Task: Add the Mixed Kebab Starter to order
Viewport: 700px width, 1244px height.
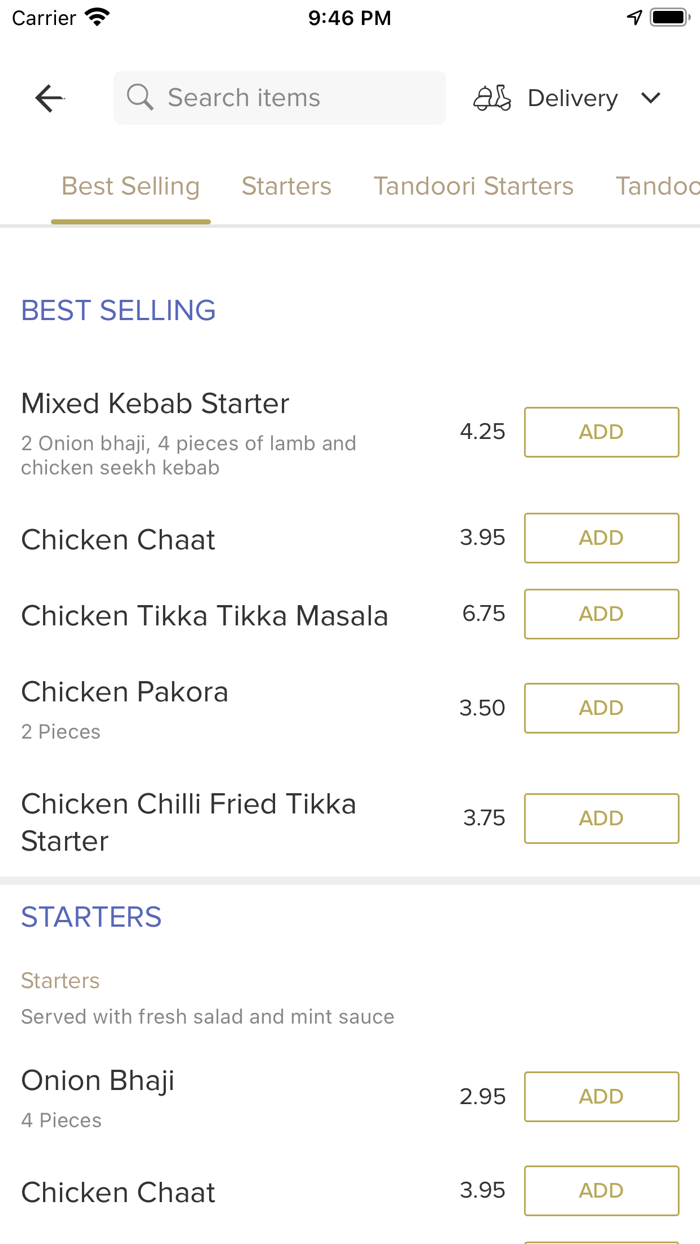Action: (x=601, y=432)
